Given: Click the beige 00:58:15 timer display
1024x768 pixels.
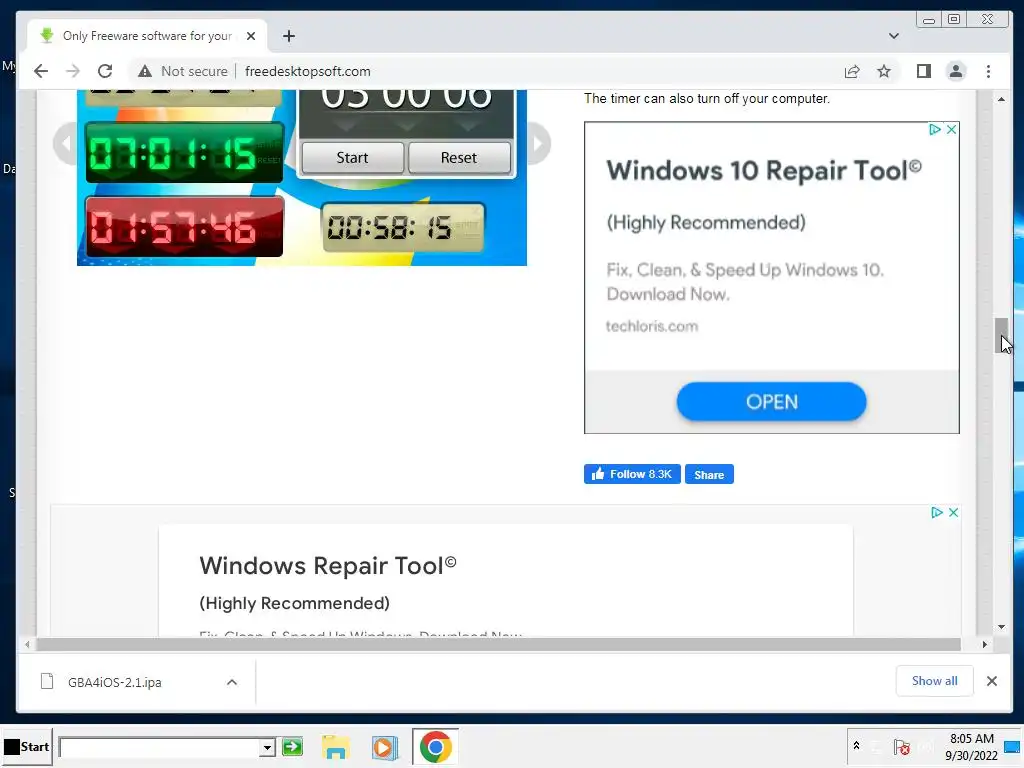Looking at the screenshot, I should coord(403,227).
